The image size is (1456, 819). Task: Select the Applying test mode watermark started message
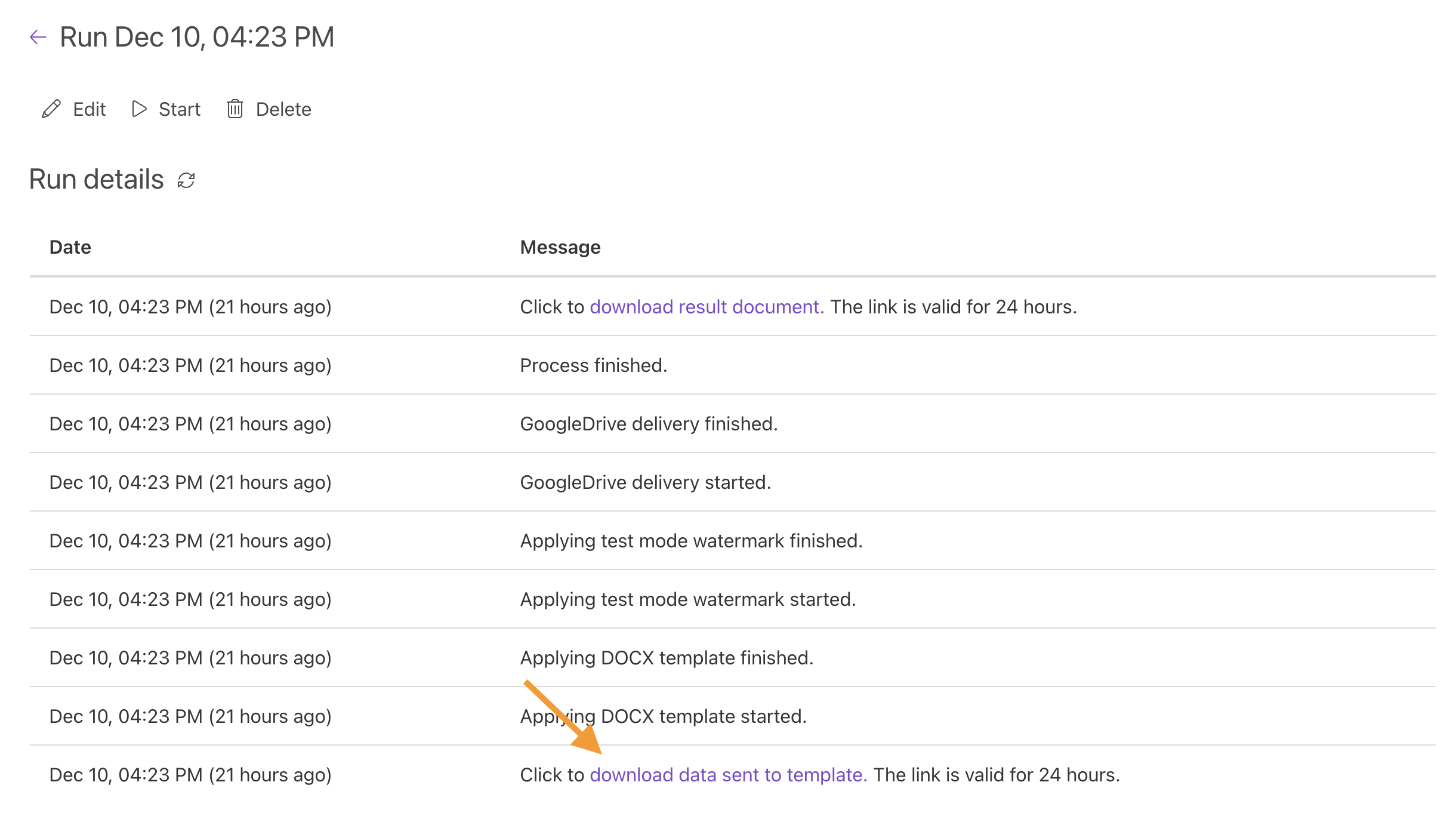(688, 599)
